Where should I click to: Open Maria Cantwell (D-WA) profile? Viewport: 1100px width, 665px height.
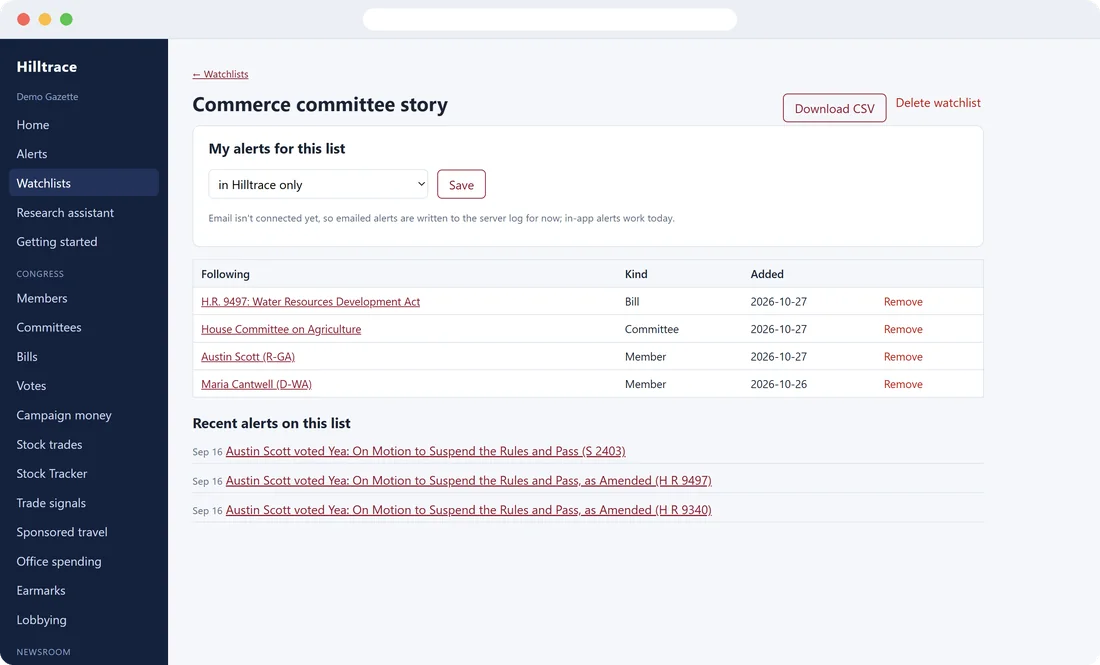pyautogui.click(x=256, y=384)
